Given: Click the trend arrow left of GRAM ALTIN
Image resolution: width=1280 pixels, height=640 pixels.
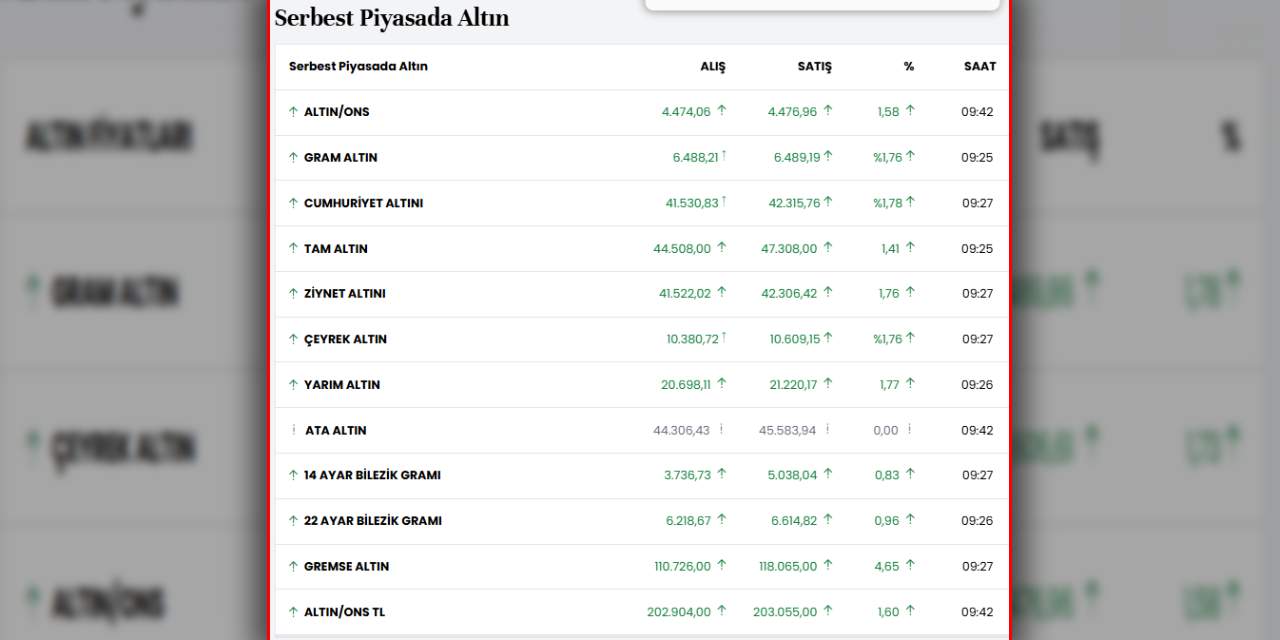Looking at the screenshot, I should tap(293, 157).
